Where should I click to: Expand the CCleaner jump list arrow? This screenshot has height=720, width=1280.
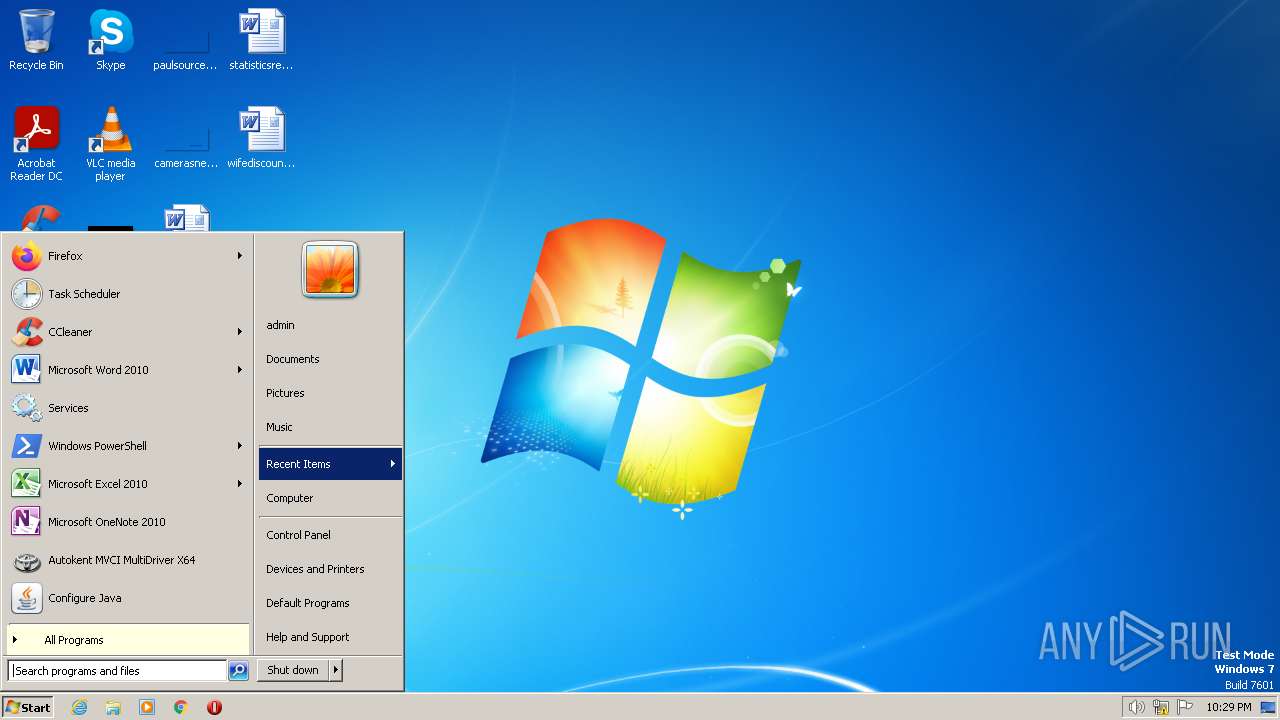240,332
